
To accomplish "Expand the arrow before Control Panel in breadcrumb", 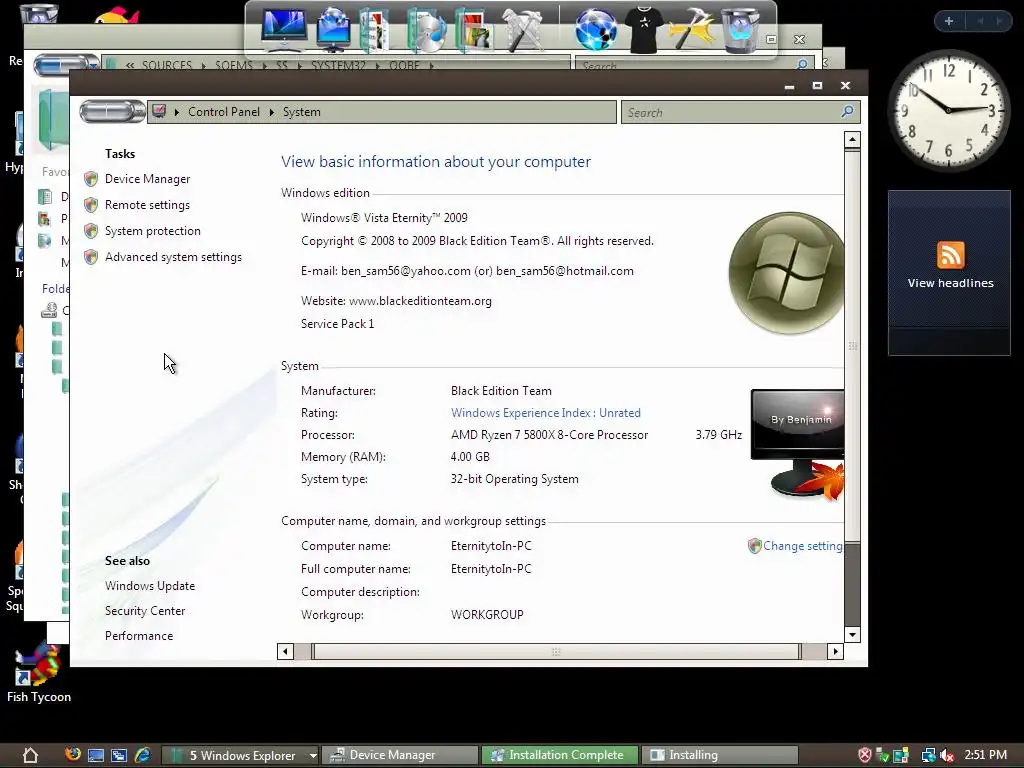I will 176,112.
